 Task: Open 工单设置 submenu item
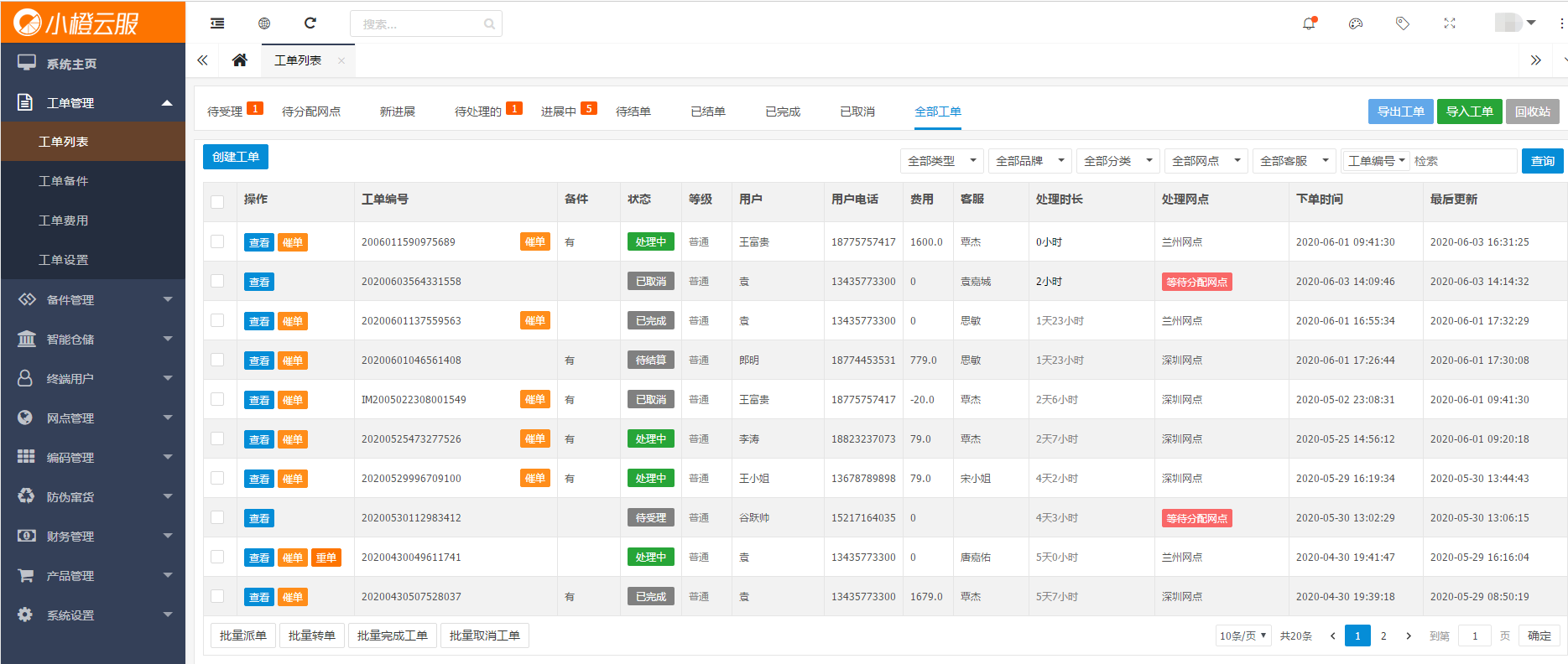tap(92, 260)
